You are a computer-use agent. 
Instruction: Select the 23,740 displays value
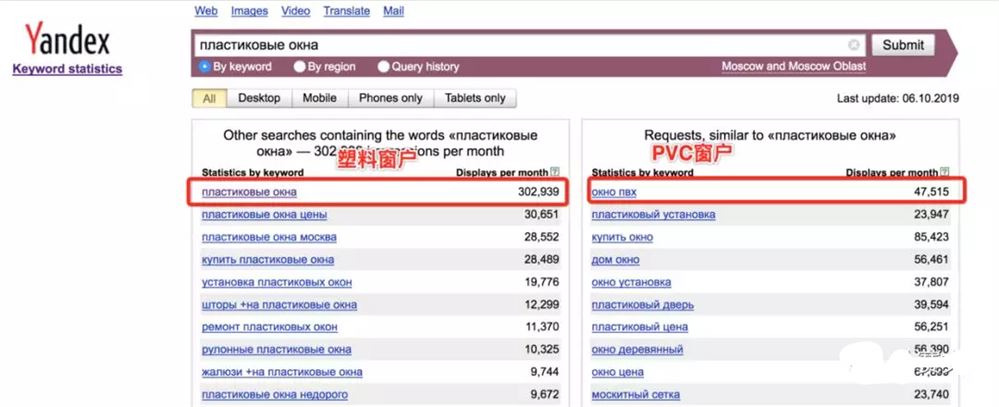pyautogui.click(x=931, y=395)
